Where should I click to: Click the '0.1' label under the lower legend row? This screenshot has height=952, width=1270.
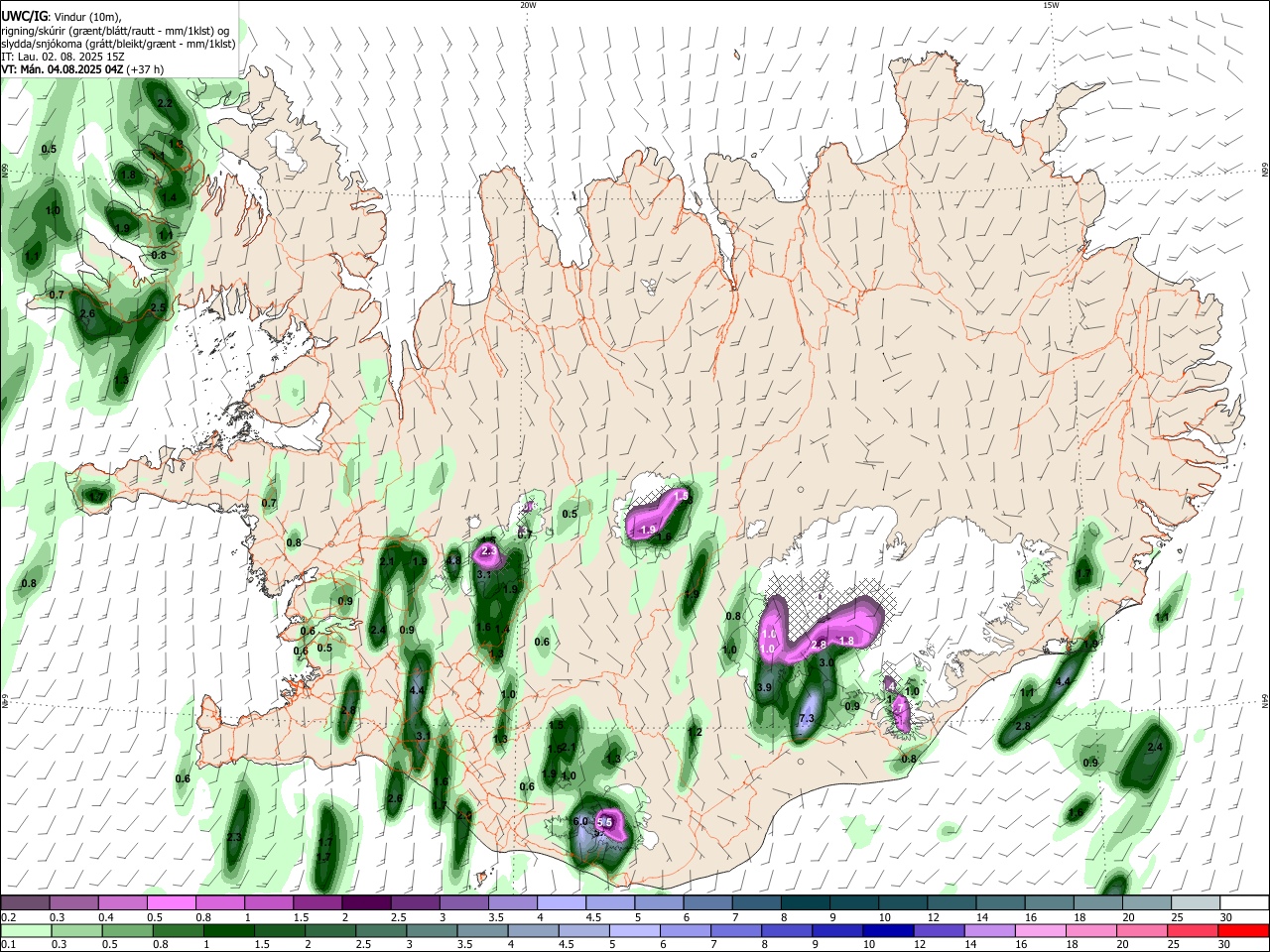coord(8,945)
